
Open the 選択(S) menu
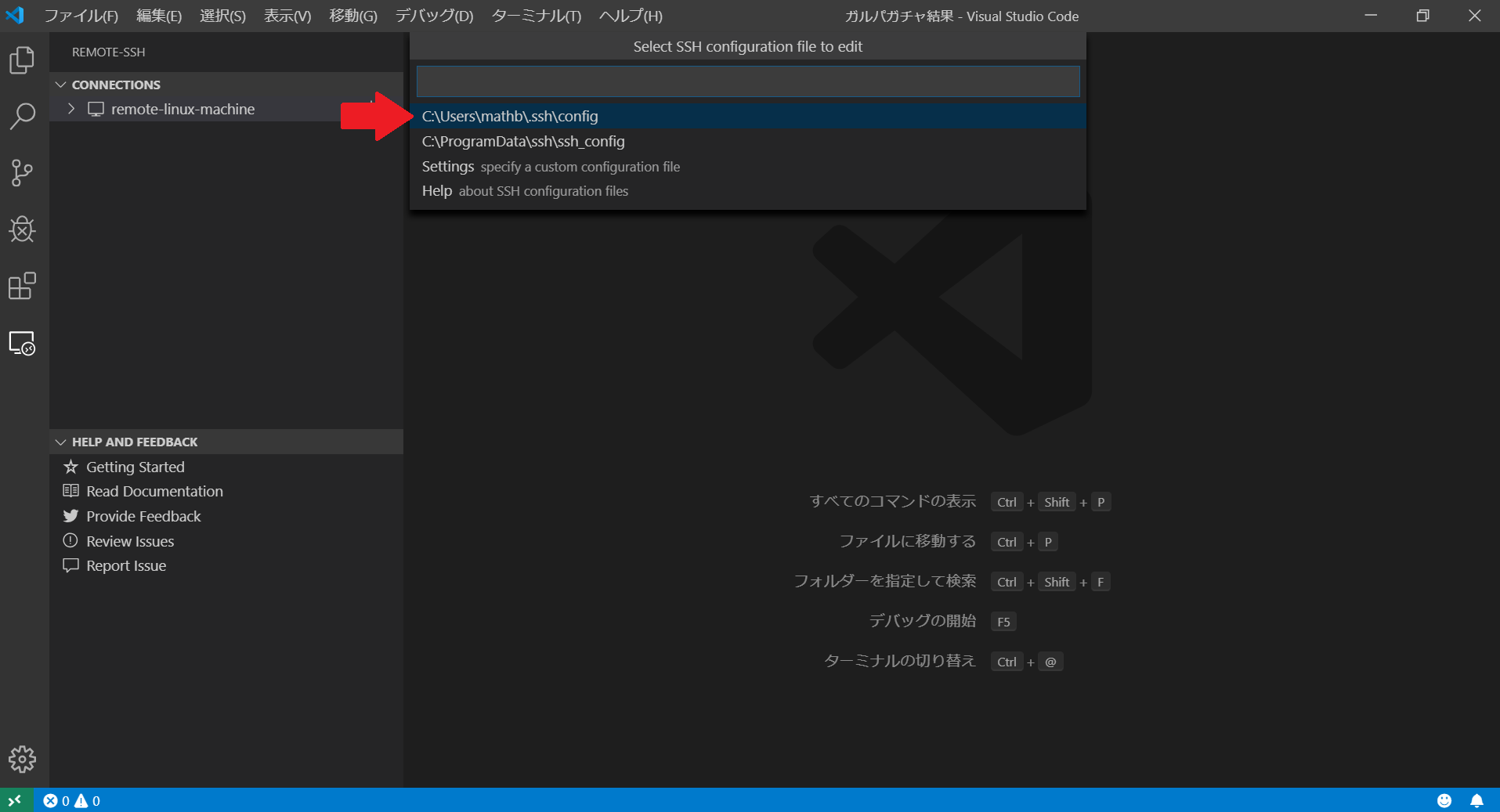click(x=222, y=16)
